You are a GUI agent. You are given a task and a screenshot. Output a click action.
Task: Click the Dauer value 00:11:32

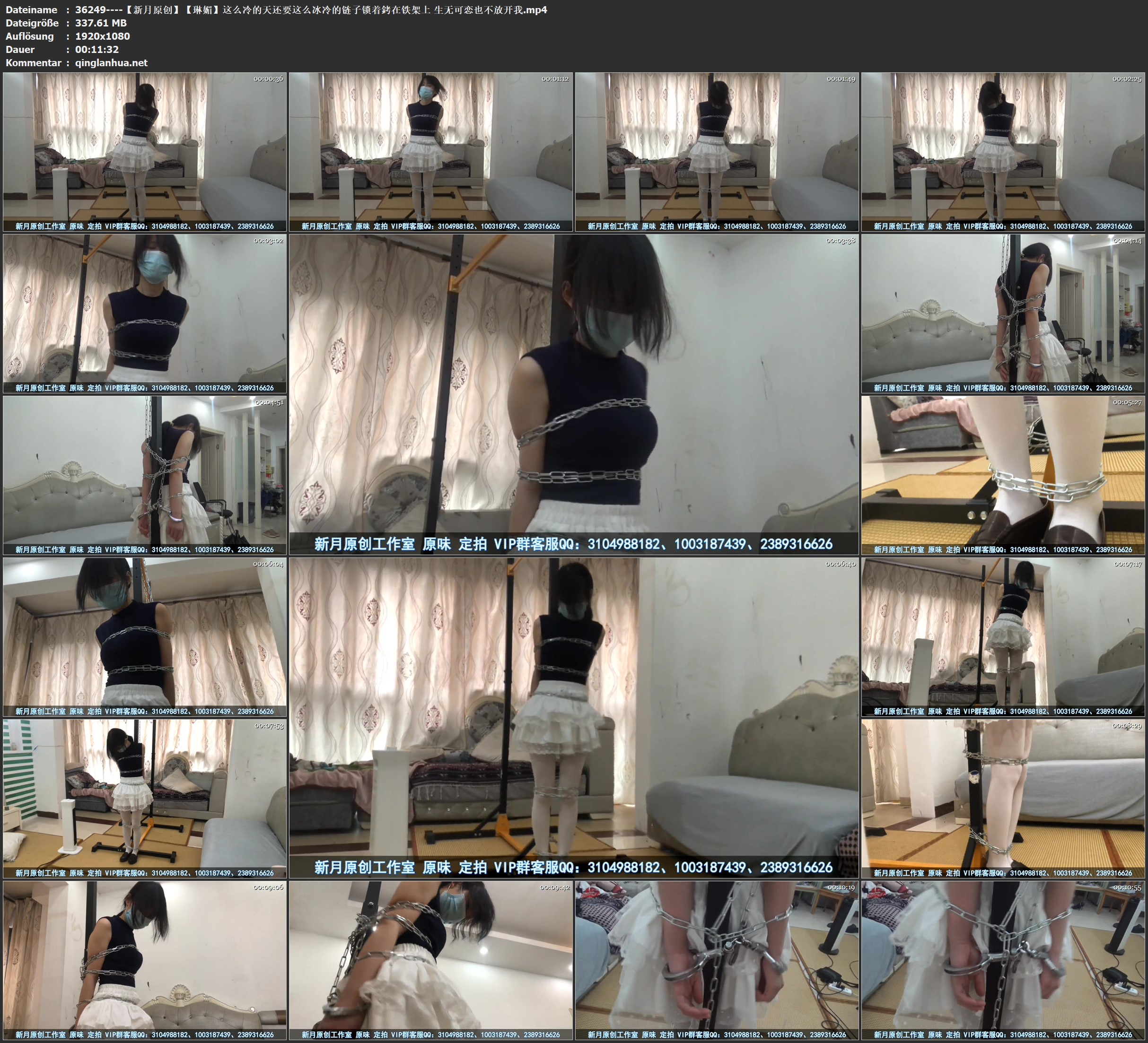click(x=97, y=50)
